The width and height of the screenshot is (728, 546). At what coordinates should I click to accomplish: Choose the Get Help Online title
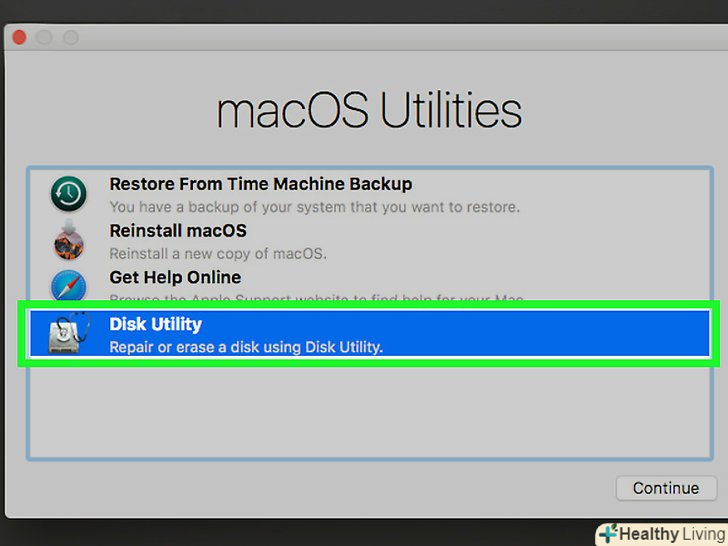tap(175, 277)
